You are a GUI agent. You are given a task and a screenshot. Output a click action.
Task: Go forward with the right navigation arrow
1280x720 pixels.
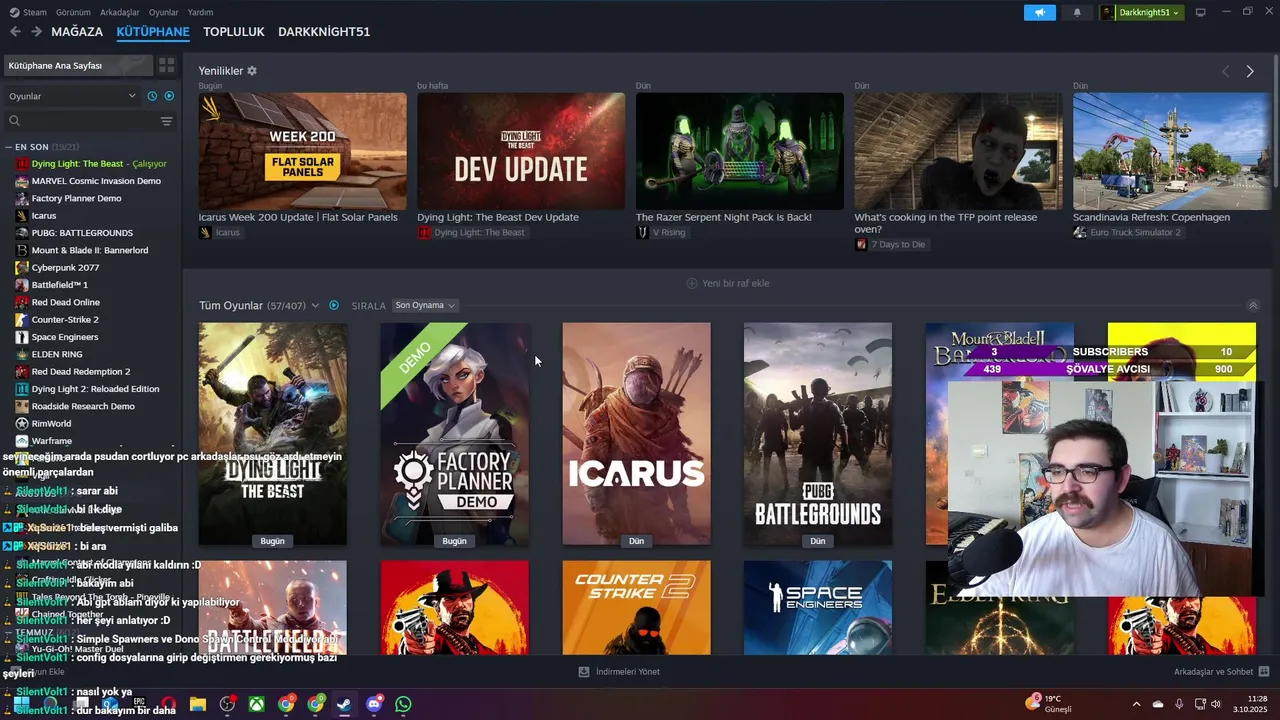pyautogui.click(x=36, y=32)
